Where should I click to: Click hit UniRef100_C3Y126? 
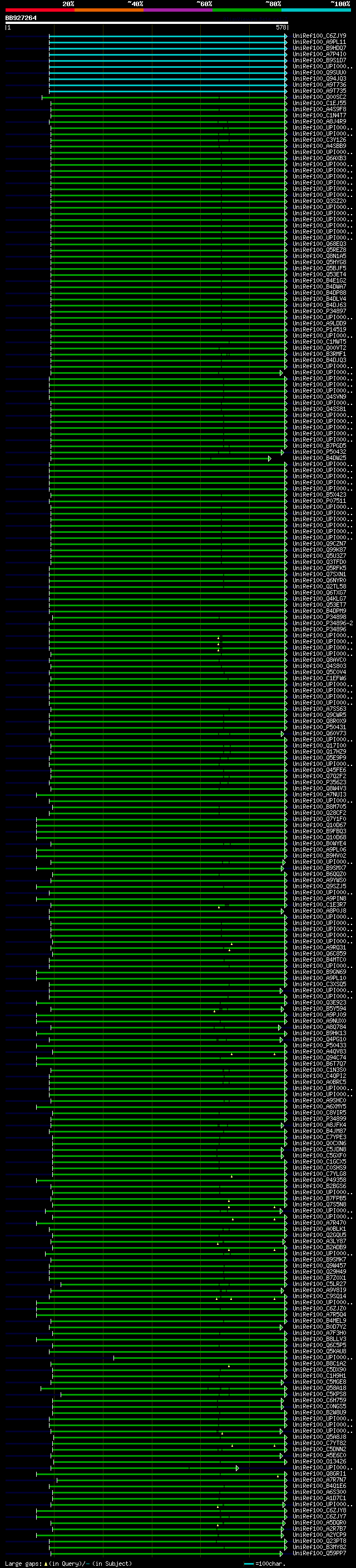(319, 140)
